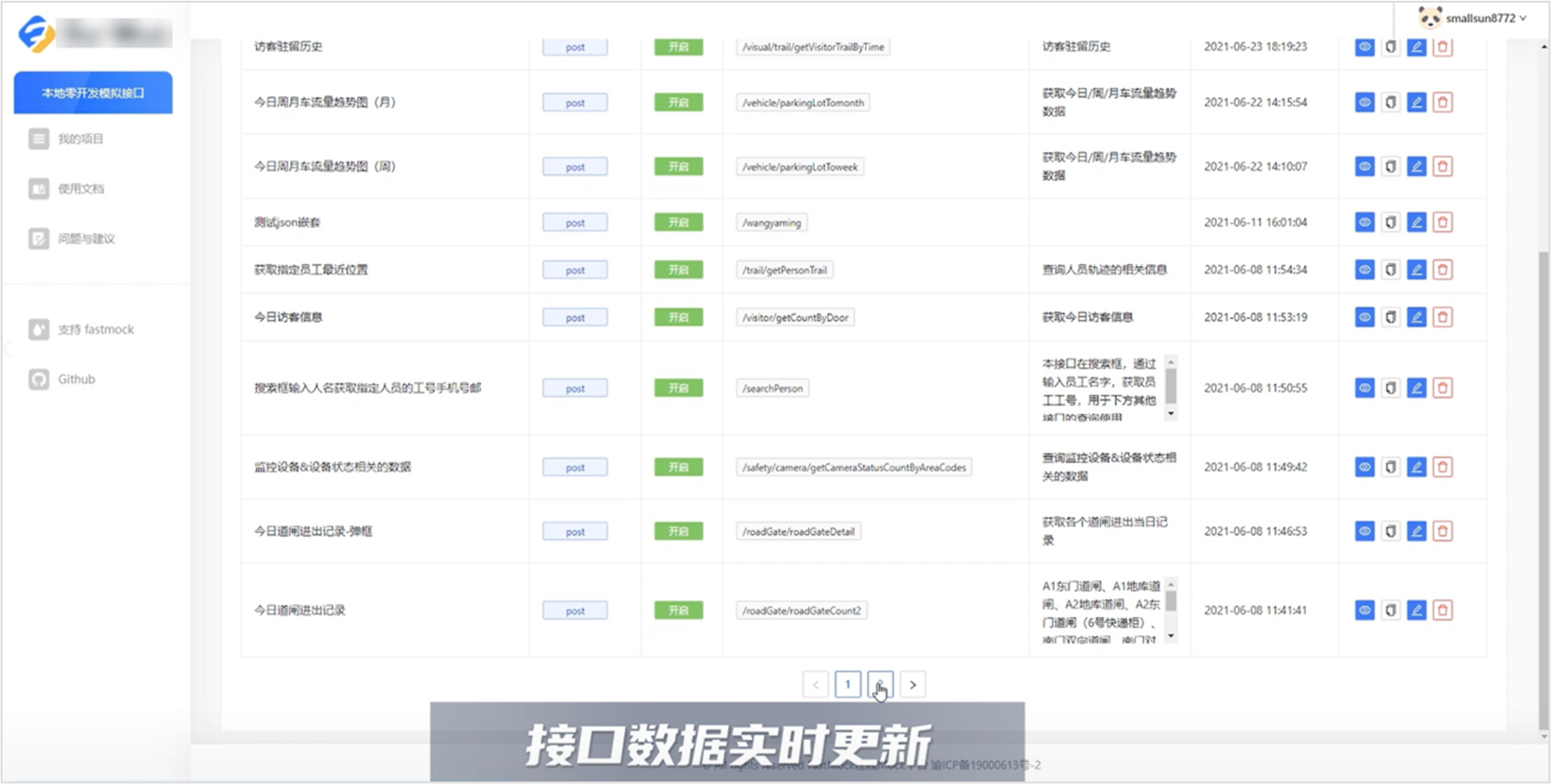Copy the /roadGate/roadGateDetail interface
Viewport: 1551px width, 784px height.
tap(1391, 531)
